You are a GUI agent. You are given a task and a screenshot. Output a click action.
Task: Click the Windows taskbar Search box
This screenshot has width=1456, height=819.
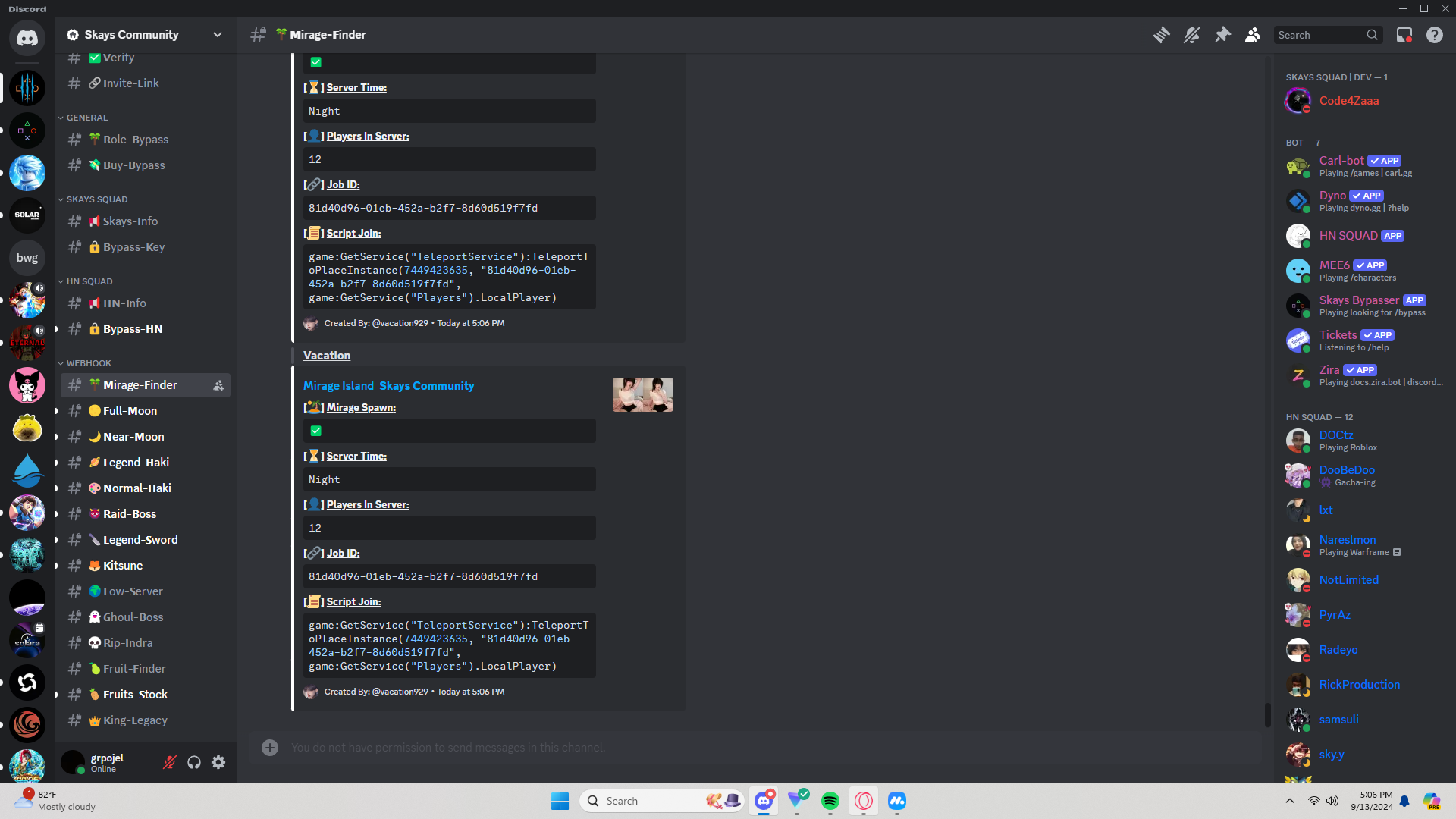[x=662, y=801]
